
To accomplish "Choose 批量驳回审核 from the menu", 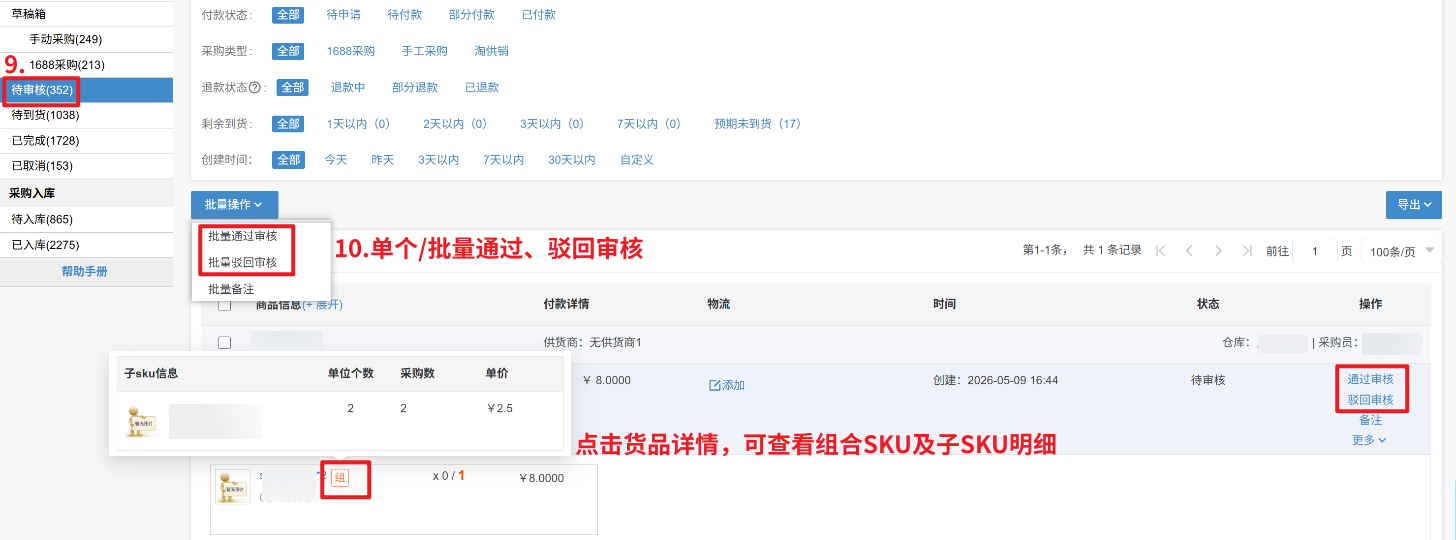I will tap(242, 263).
